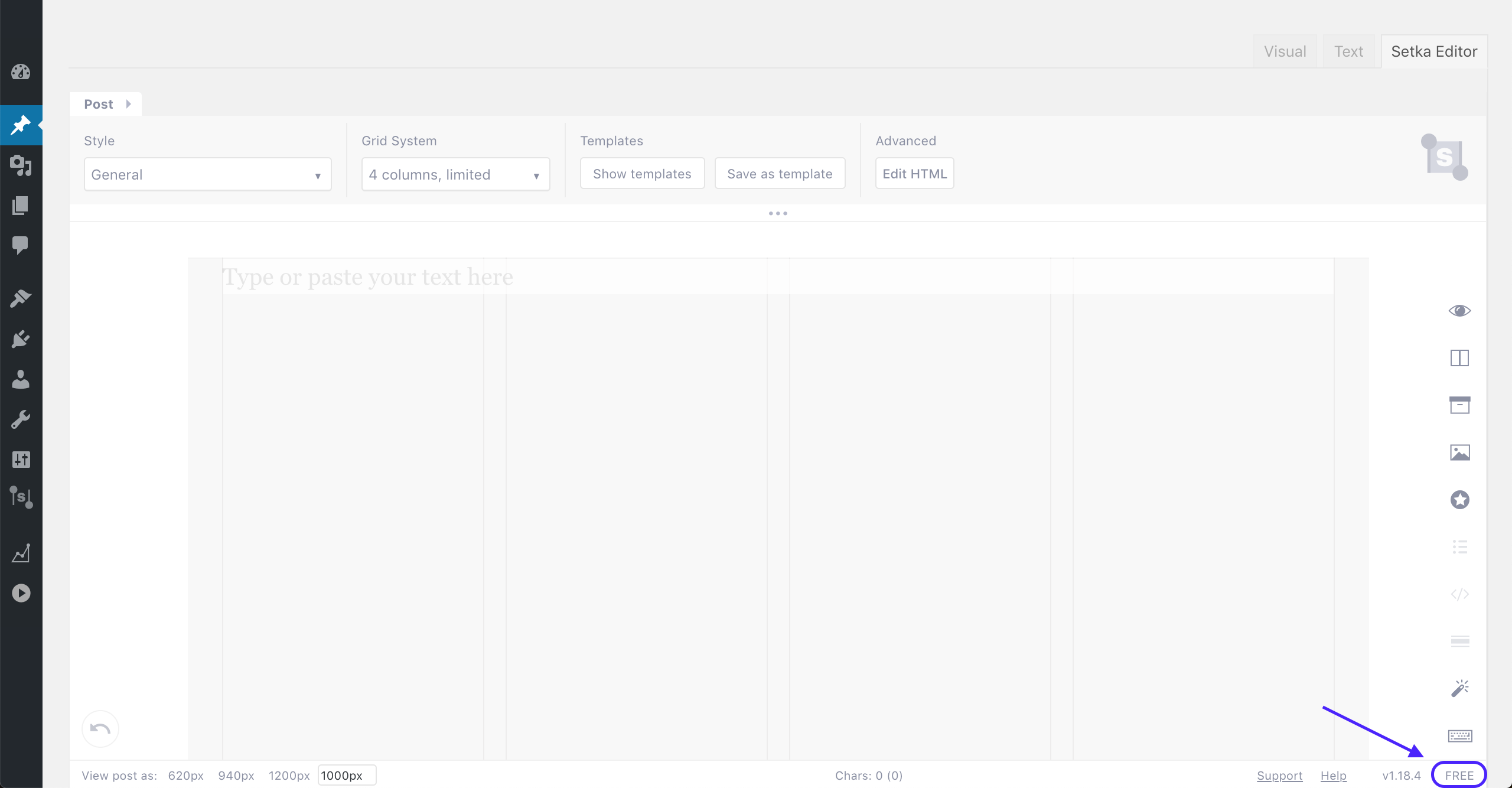The height and width of the screenshot is (788, 1512).
Task: Click Save as template
Action: (x=780, y=173)
